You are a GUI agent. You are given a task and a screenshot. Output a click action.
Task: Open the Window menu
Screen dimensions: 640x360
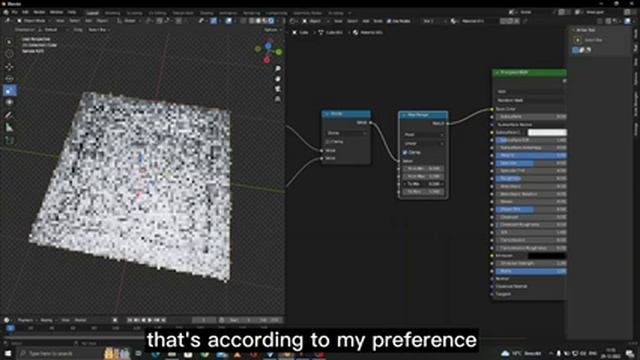pos(56,12)
